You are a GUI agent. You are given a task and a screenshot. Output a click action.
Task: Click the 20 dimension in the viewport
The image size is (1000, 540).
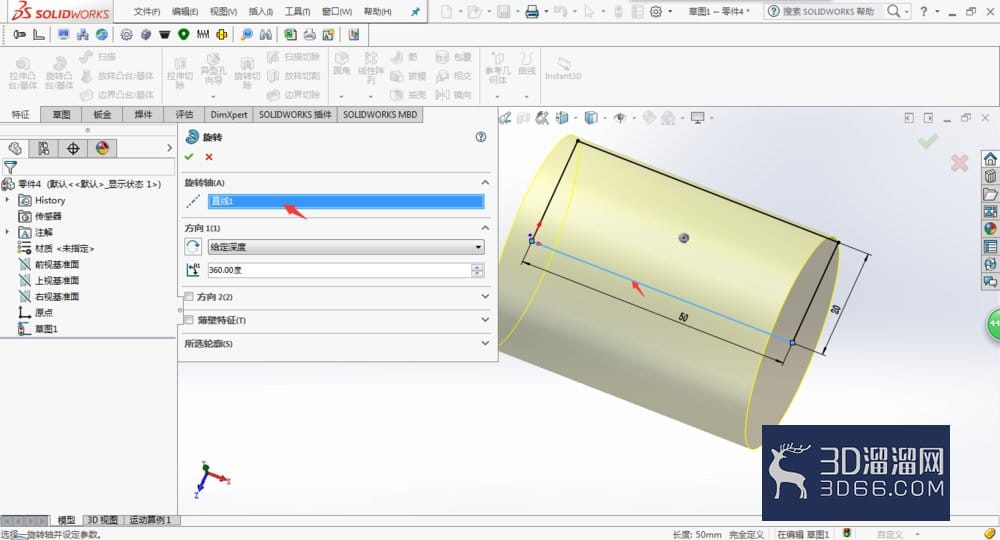pyautogui.click(x=835, y=309)
